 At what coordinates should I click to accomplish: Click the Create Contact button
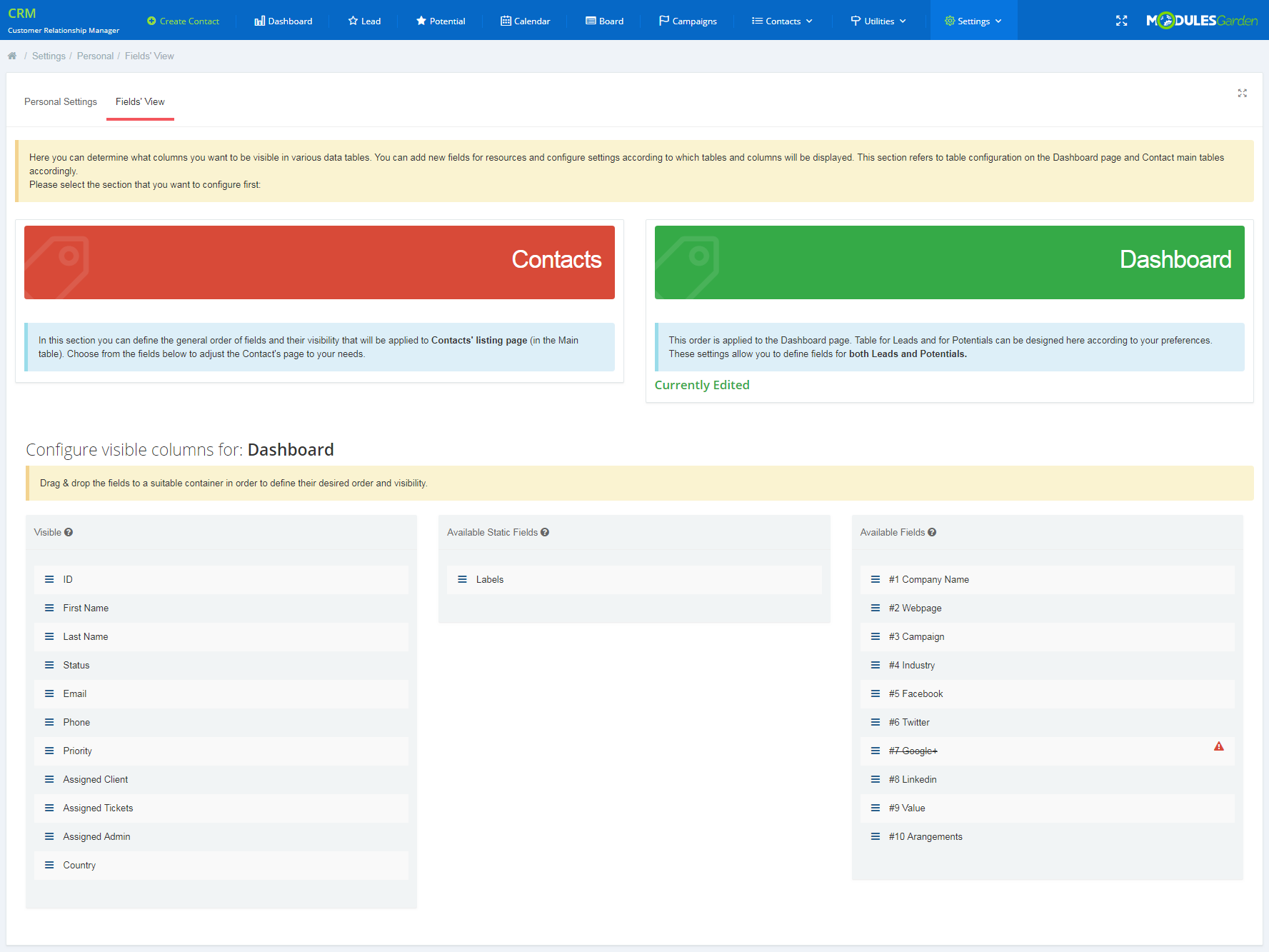(x=183, y=21)
